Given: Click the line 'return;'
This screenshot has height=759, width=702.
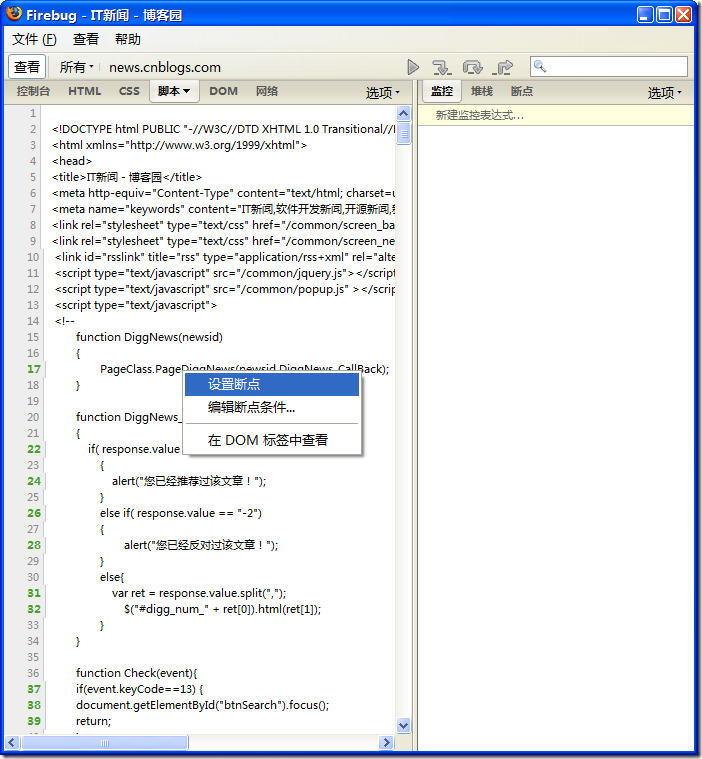Looking at the screenshot, I should point(93,721).
